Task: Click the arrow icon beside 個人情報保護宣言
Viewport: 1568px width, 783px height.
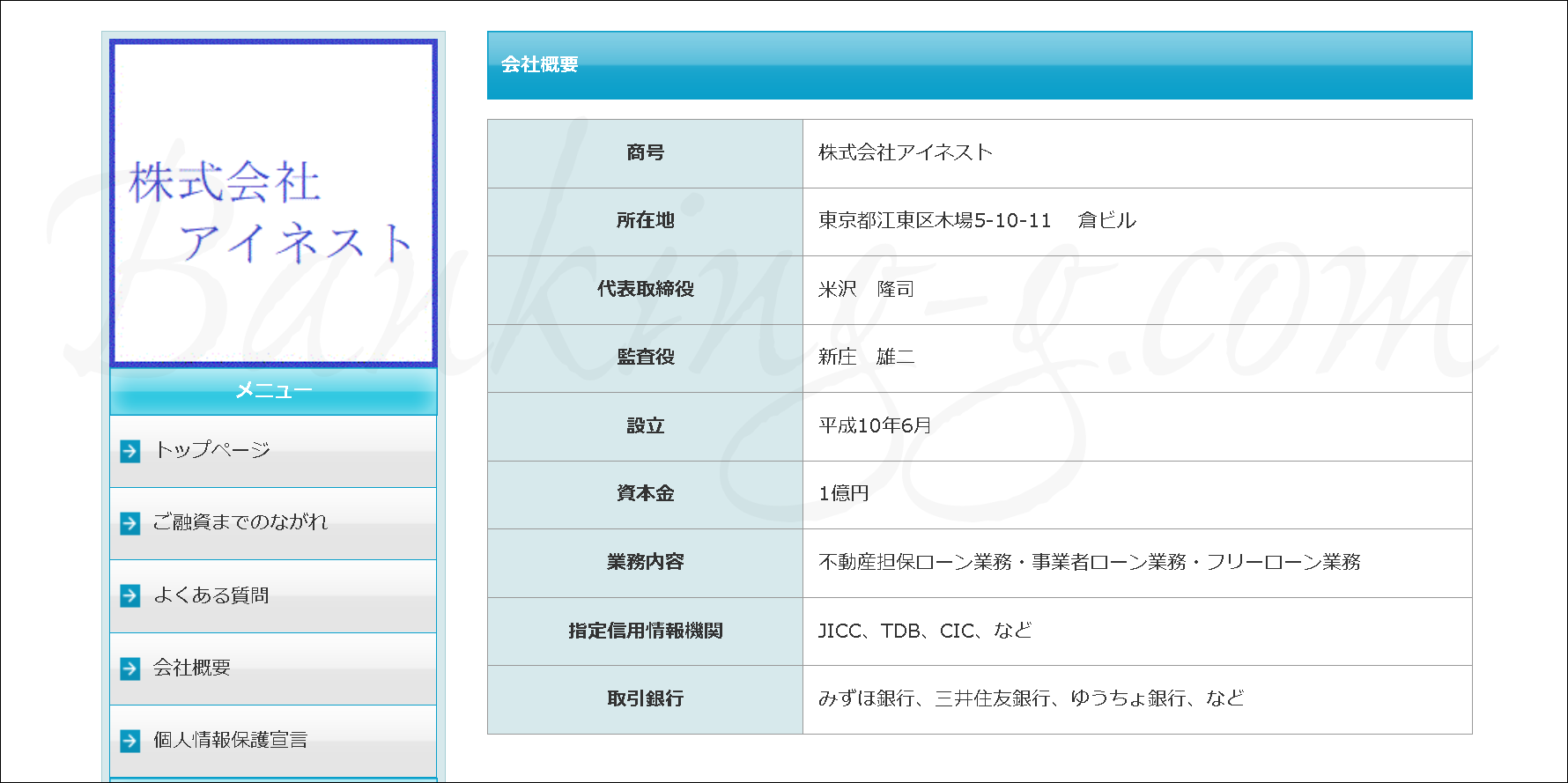Action: 130,741
